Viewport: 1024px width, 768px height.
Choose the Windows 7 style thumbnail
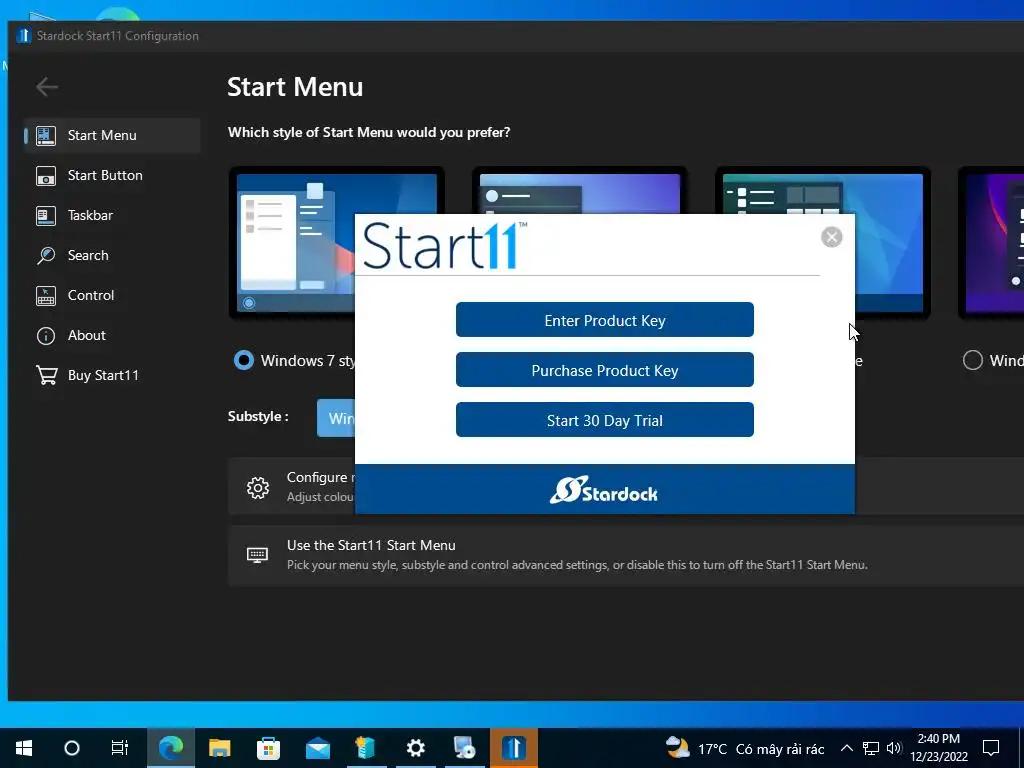[x=295, y=243]
